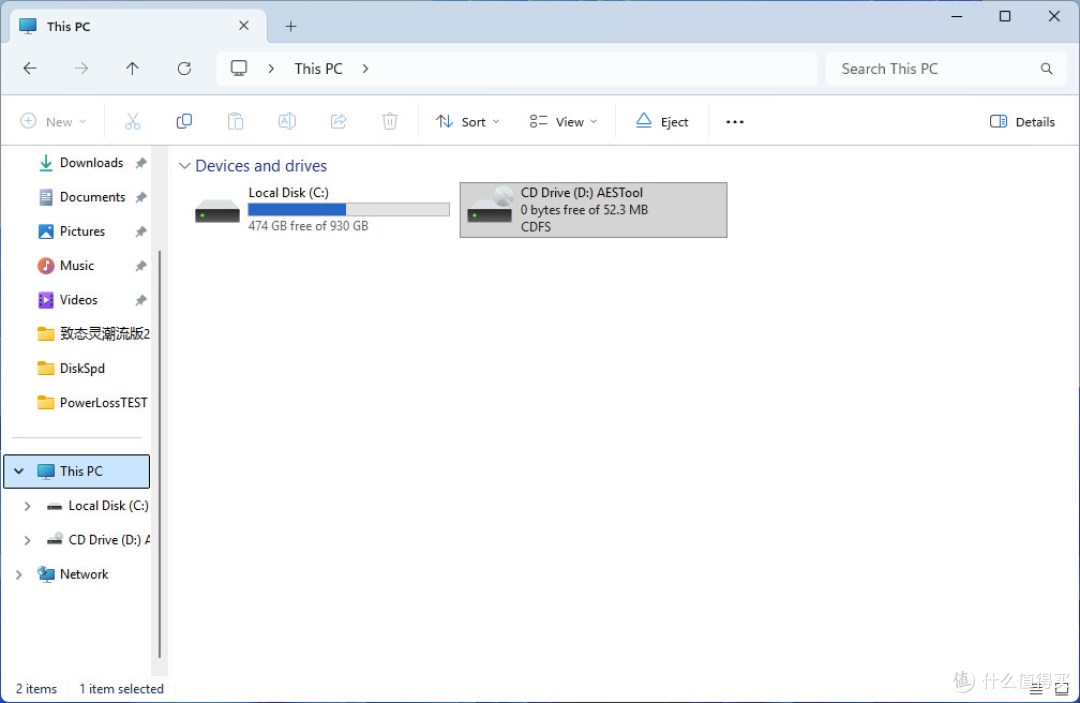Select This PC in navigation pane
The image size is (1080, 703).
[x=76, y=472]
